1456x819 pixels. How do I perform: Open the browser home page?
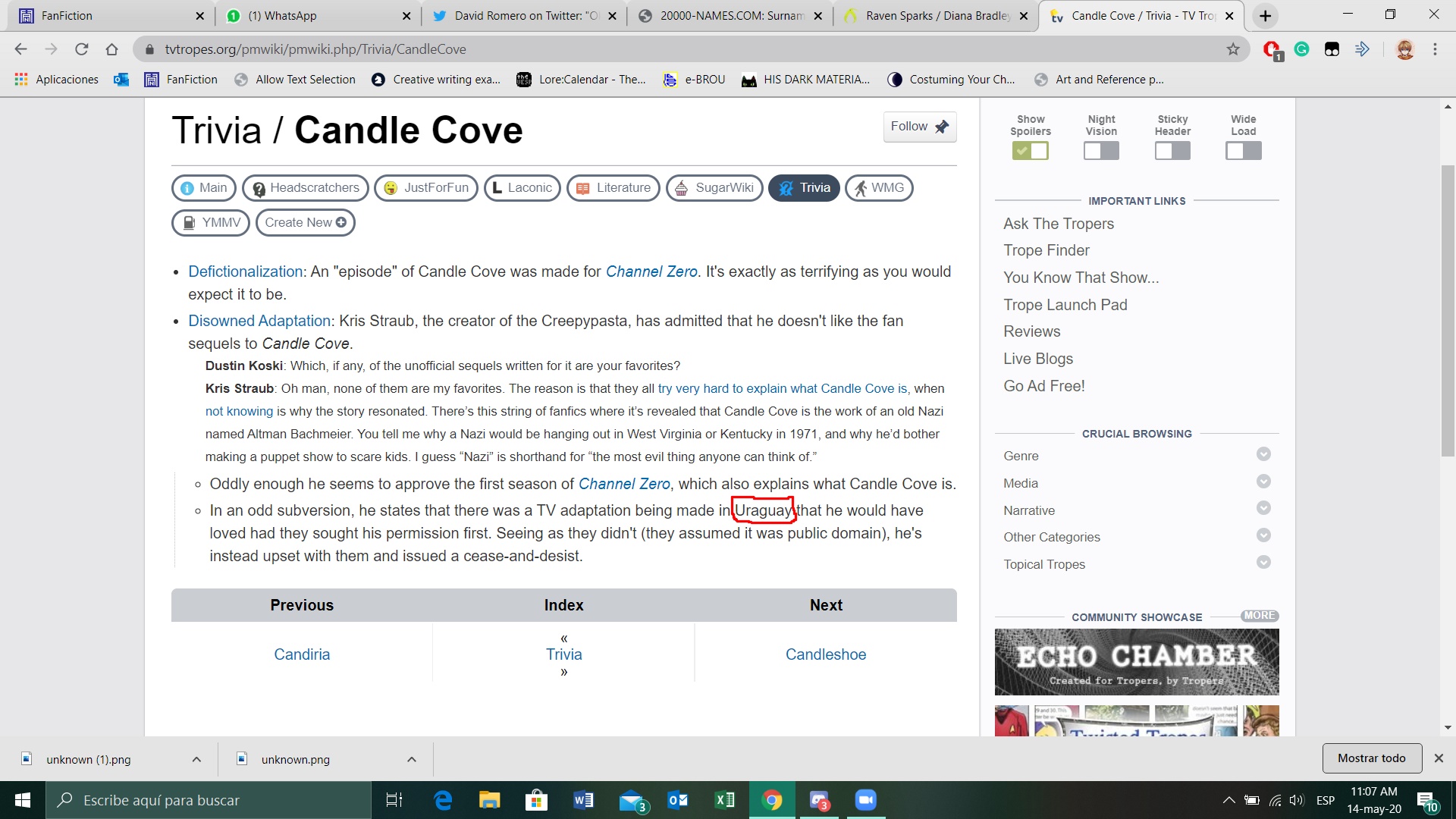click(111, 49)
